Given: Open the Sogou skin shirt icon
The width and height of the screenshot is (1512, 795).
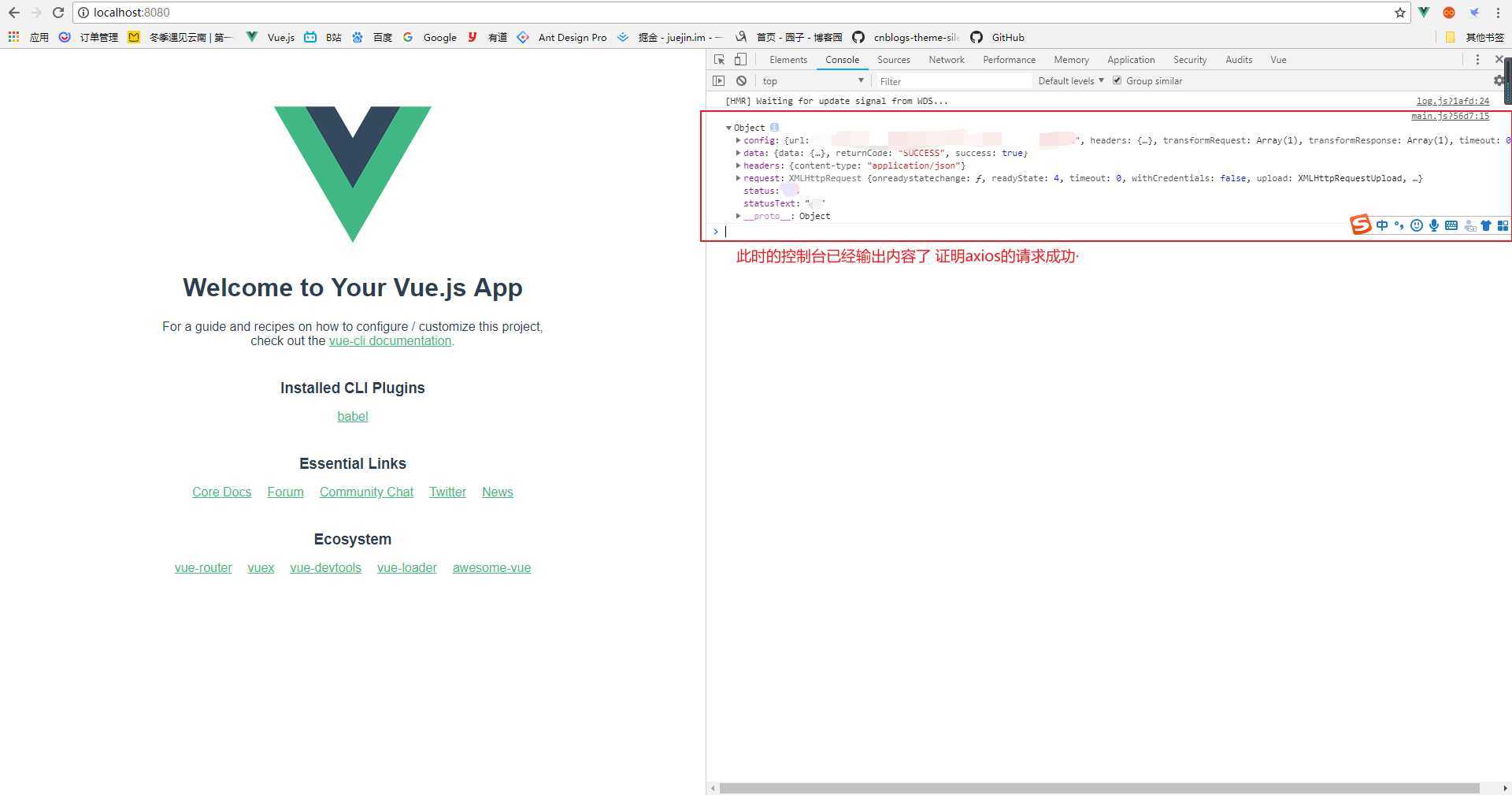Looking at the screenshot, I should click(1486, 225).
